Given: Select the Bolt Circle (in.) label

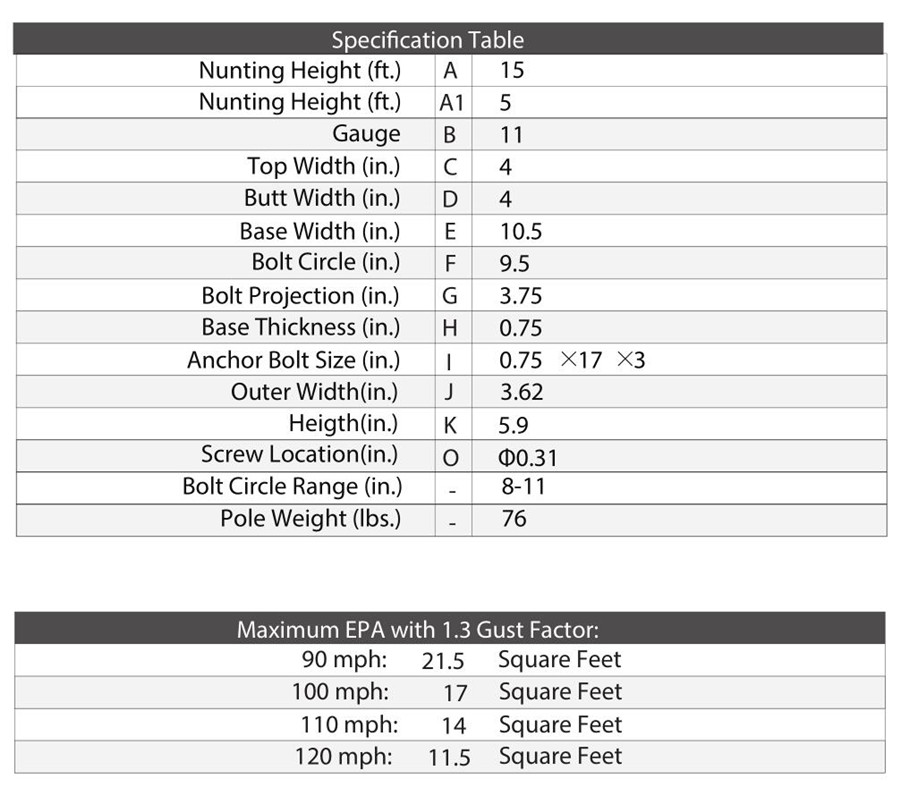Looking at the screenshot, I should [325, 262].
